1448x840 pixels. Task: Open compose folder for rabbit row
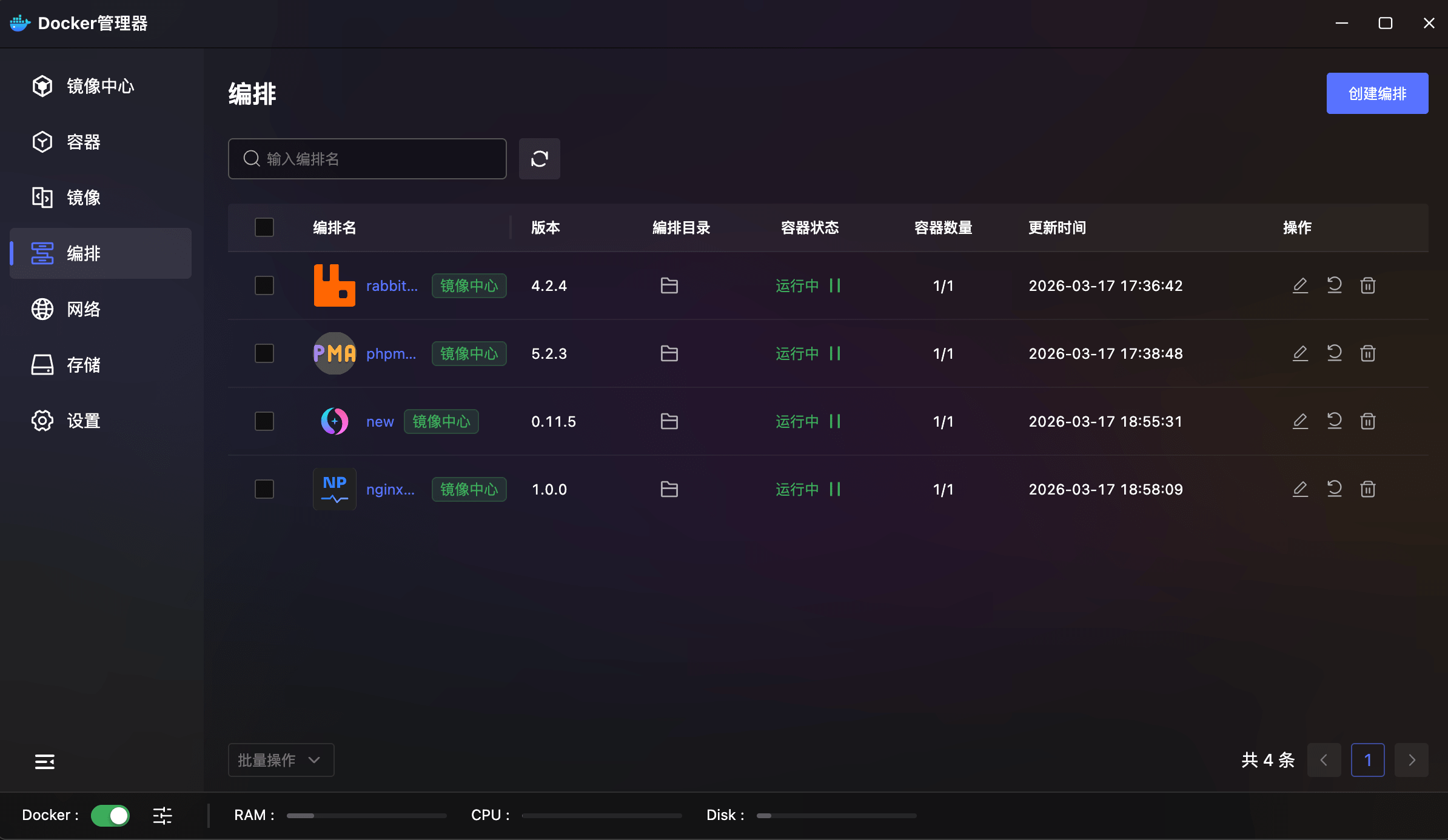click(x=669, y=285)
